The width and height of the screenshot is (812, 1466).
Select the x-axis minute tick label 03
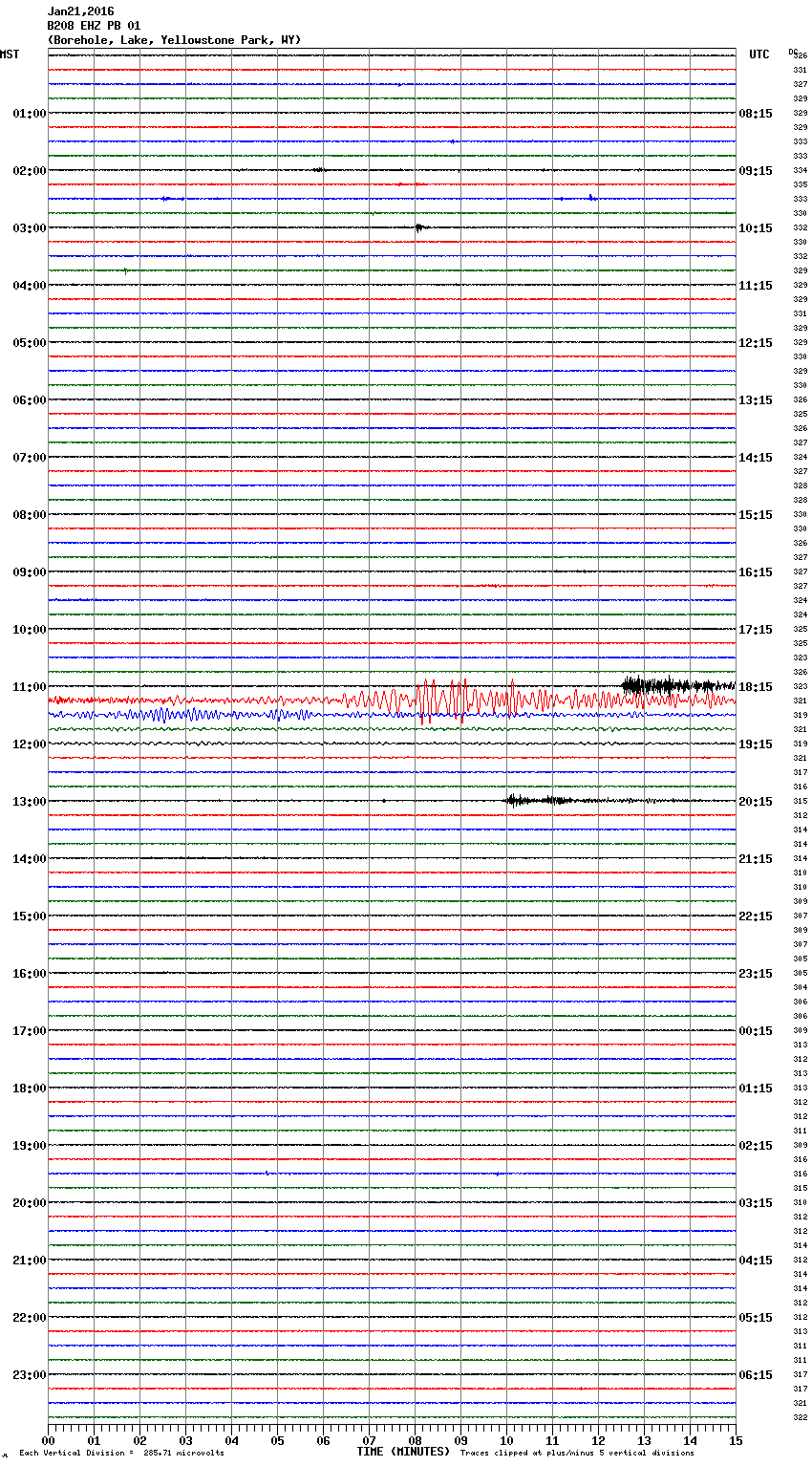point(185,1440)
